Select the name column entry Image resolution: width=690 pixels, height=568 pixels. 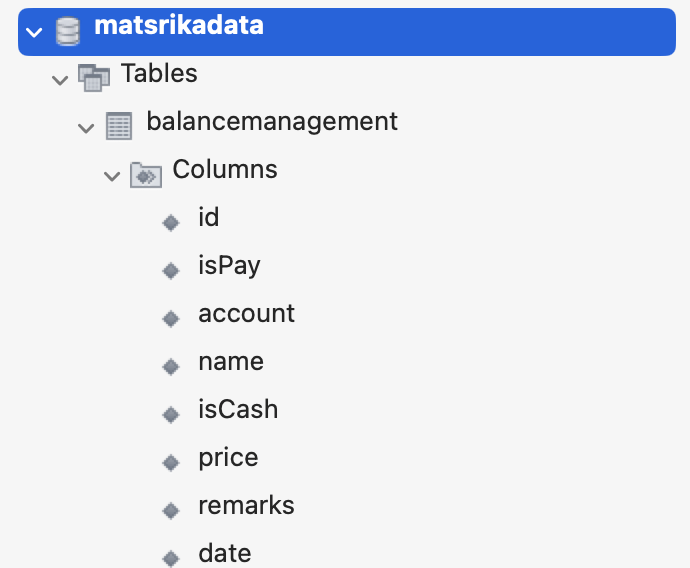click(x=231, y=362)
